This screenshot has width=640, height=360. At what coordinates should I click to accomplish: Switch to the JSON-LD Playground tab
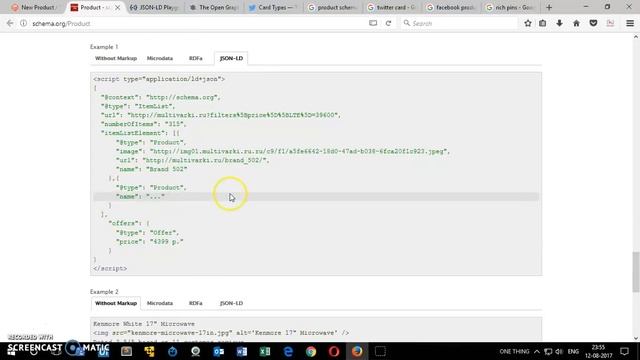(x=154, y=7)
